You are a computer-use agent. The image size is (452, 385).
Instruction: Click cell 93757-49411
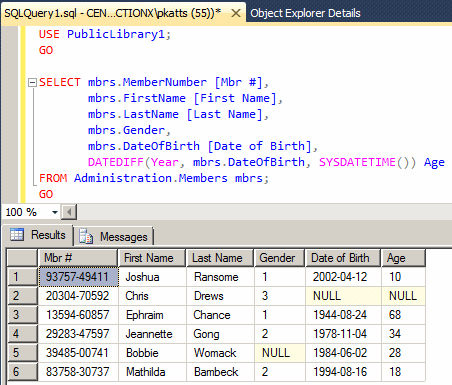(x=78, y=277)
